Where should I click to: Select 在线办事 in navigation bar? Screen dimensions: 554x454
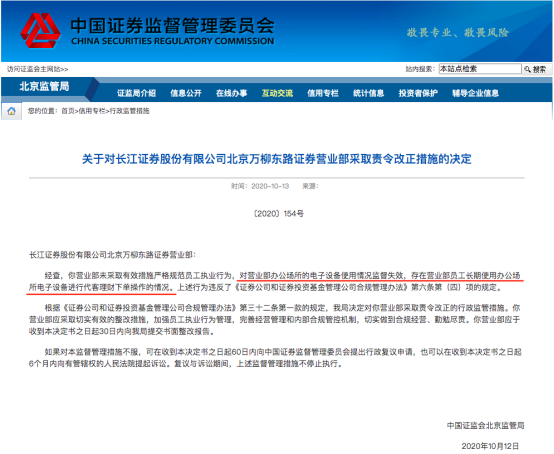pyautogui.click(x=231, y=93)
